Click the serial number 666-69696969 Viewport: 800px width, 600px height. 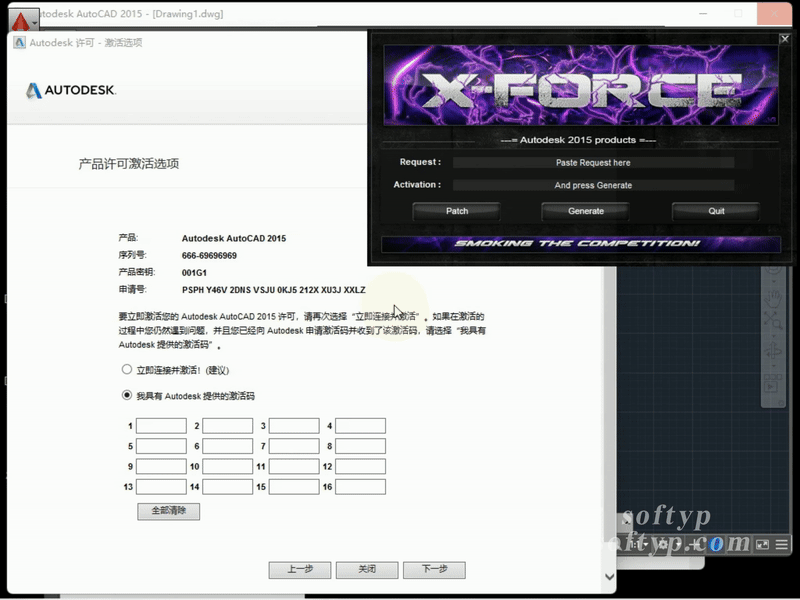209,256
